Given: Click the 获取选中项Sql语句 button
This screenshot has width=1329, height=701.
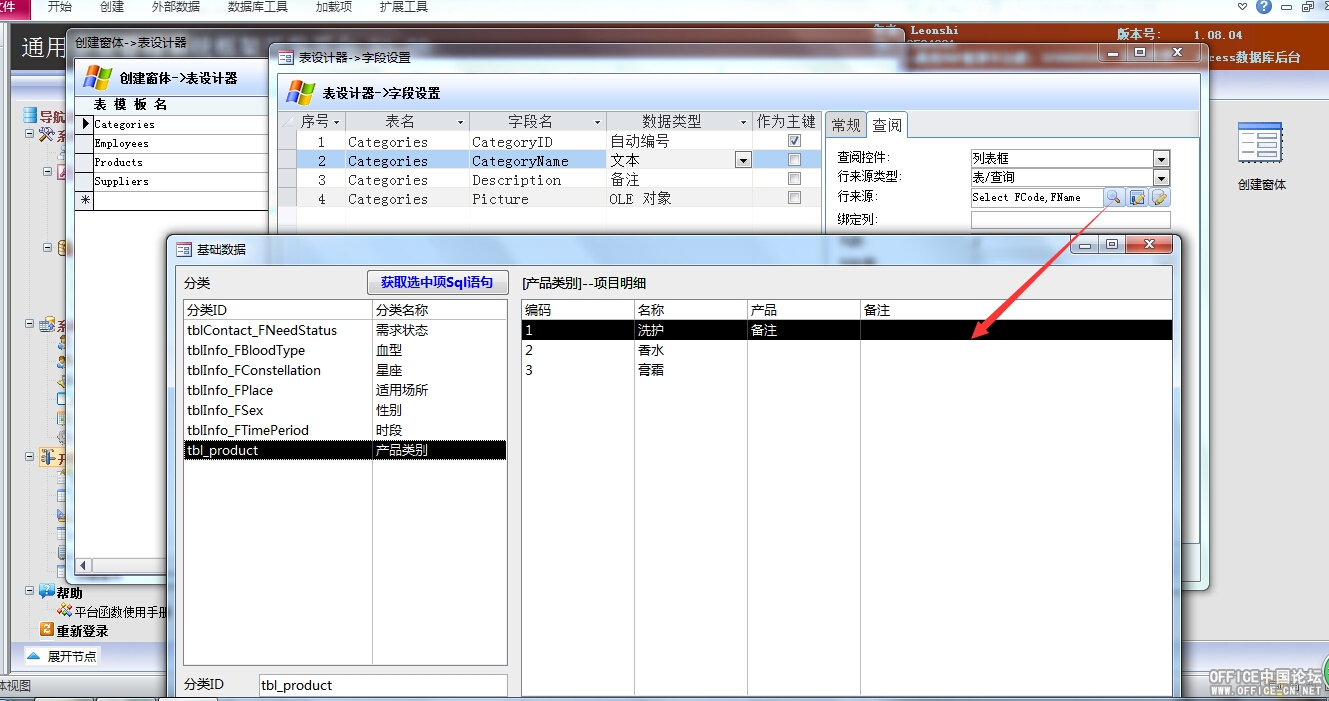Looking at the screenshot, I should pyautogui.click(x=437, y=282).
